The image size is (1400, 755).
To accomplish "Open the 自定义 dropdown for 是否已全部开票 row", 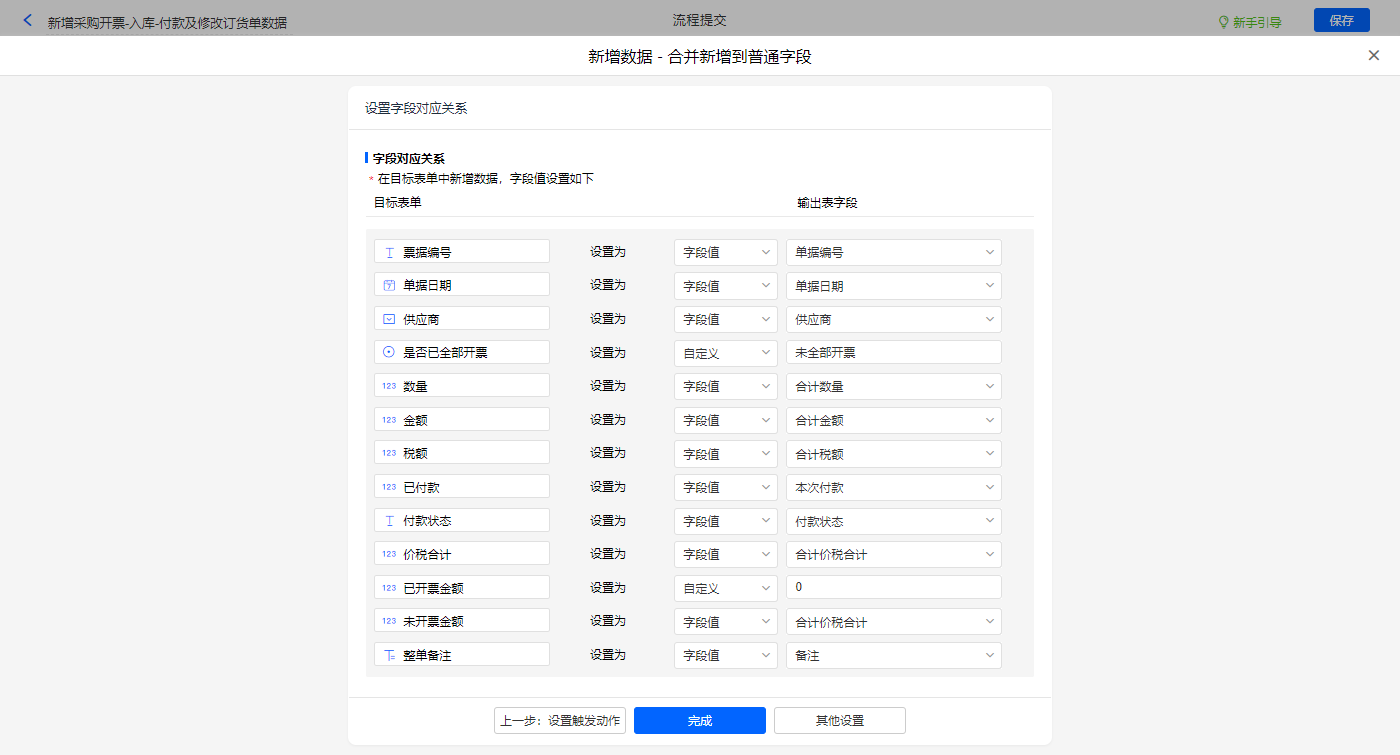I will point(725,352).
